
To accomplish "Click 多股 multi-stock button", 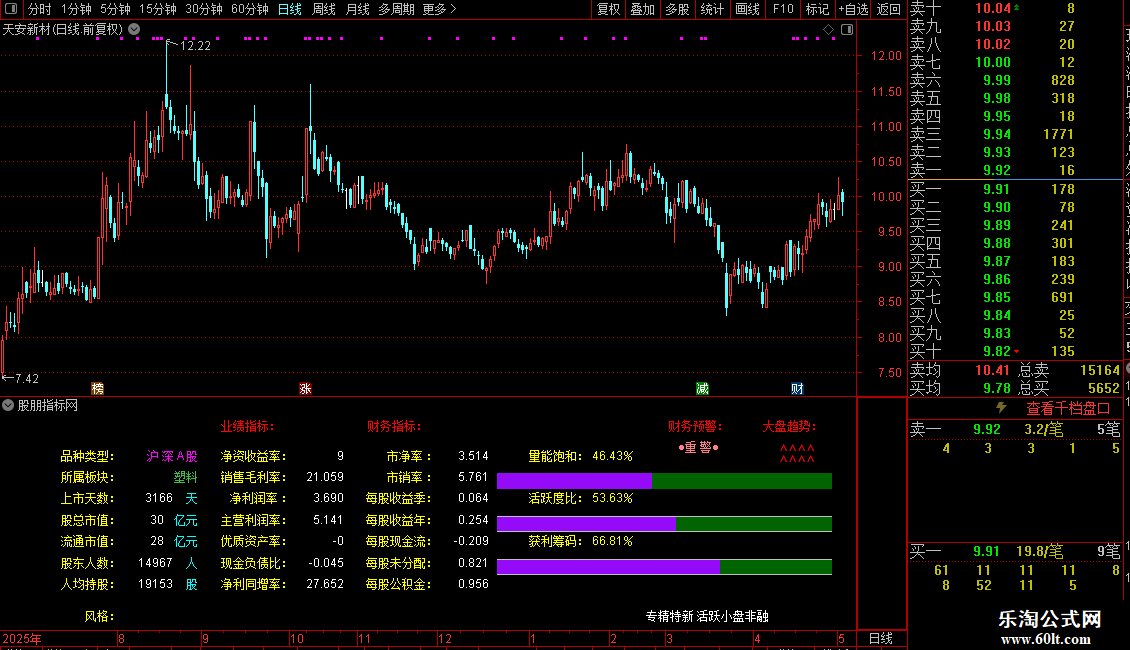I will (x=677, y=9).
